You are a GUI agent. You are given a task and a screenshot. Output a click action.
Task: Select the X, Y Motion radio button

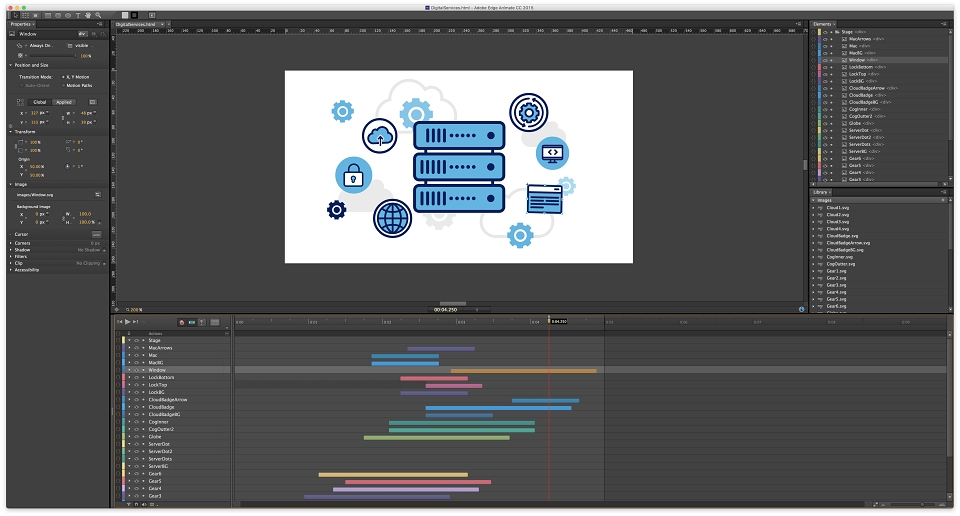(63, 77)
